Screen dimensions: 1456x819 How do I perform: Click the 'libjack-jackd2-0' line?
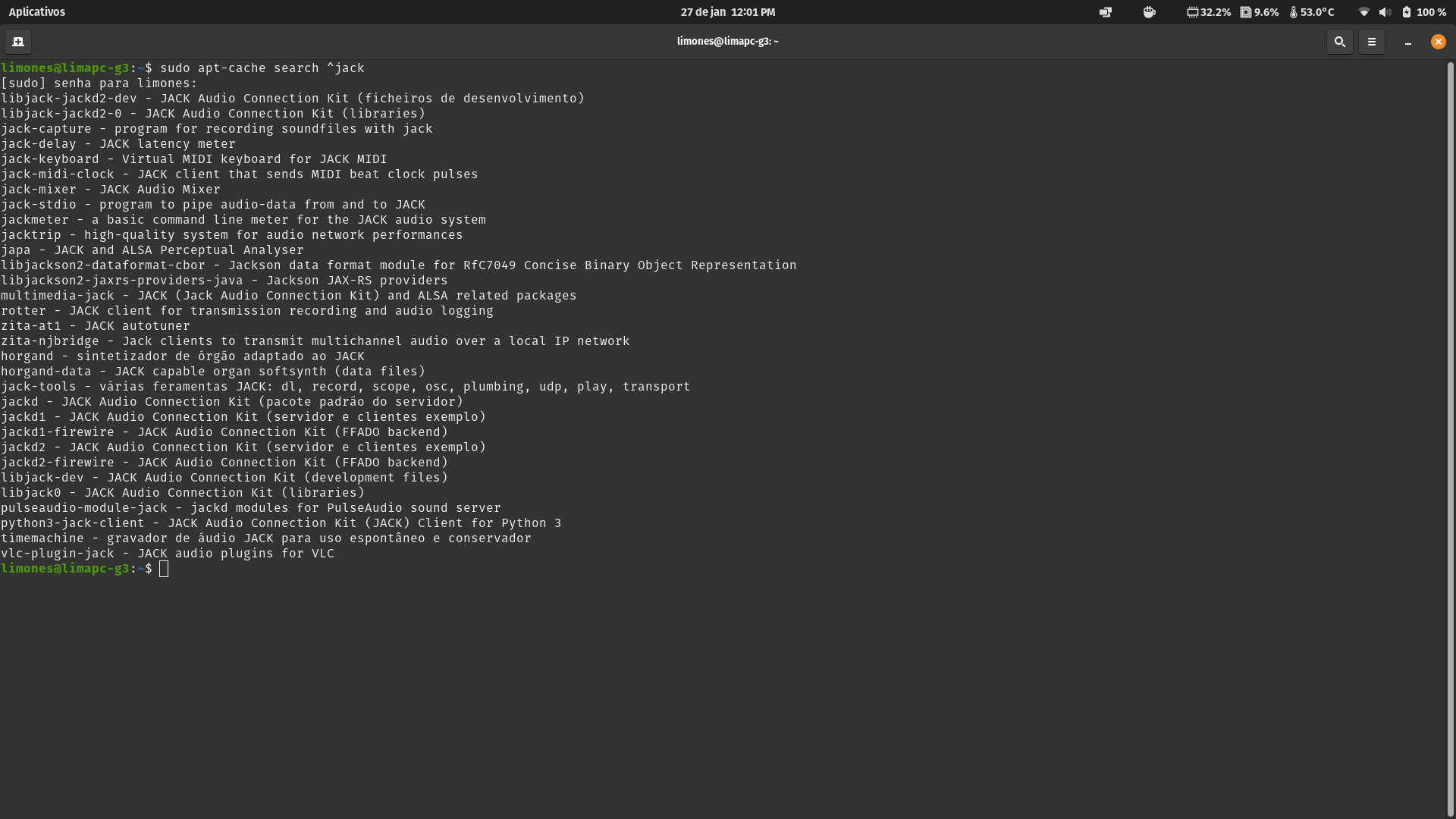(x=213, y=114)
